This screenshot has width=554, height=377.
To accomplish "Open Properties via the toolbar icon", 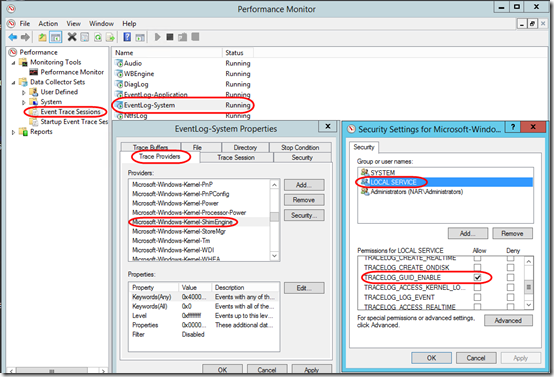I will (85, 37).
